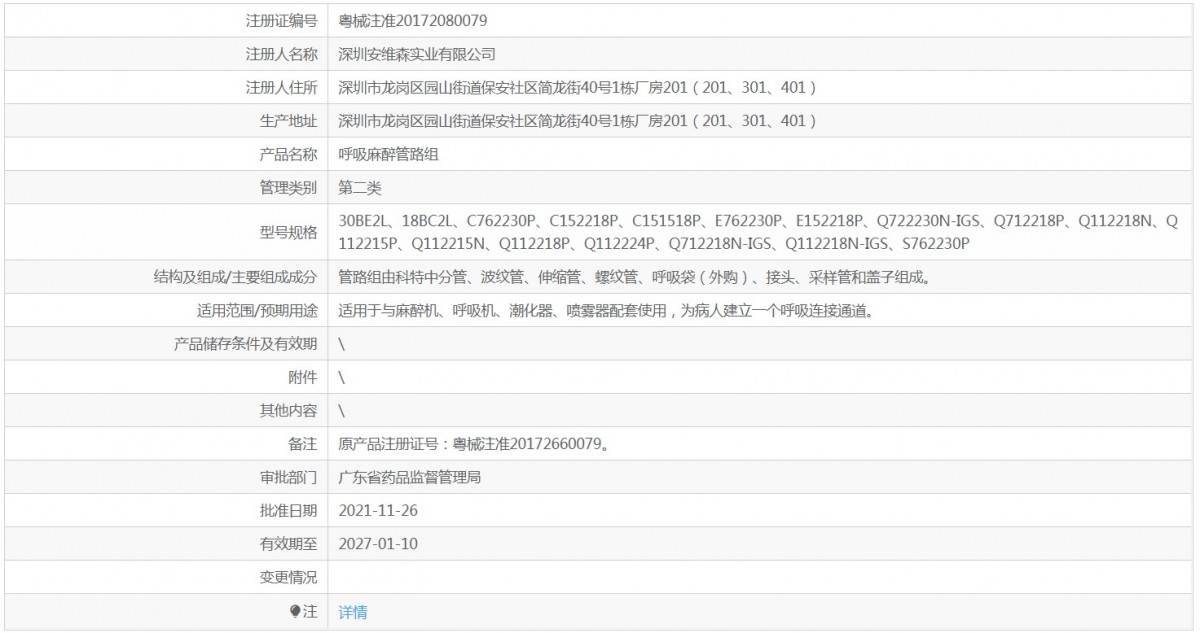Select the text beginning 适用于与麻醉机

609,310
